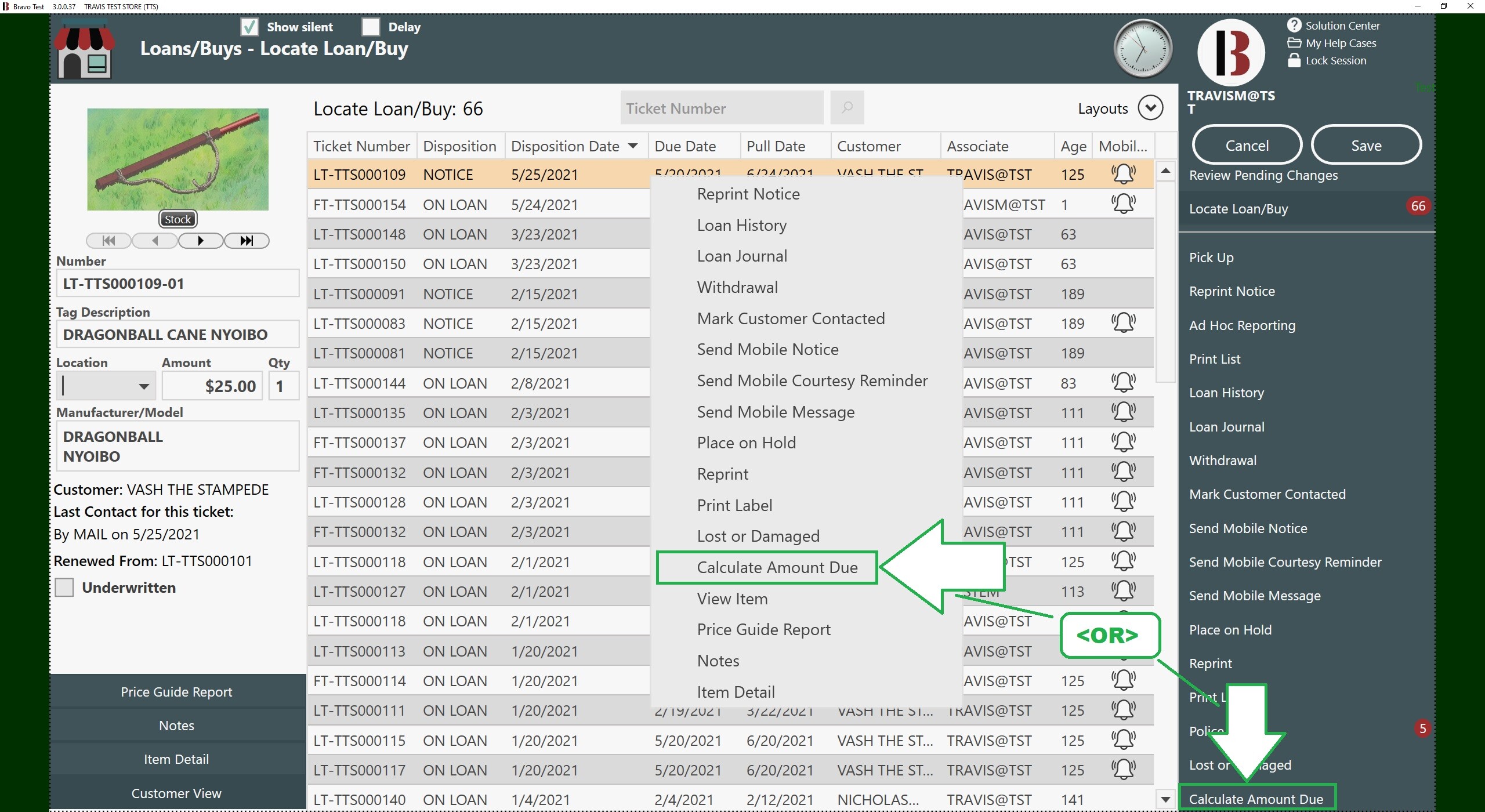The height and width of the screenshot is (812, 1485).
Task: Click Lock Session padlock
Action: coord(1294,60)
